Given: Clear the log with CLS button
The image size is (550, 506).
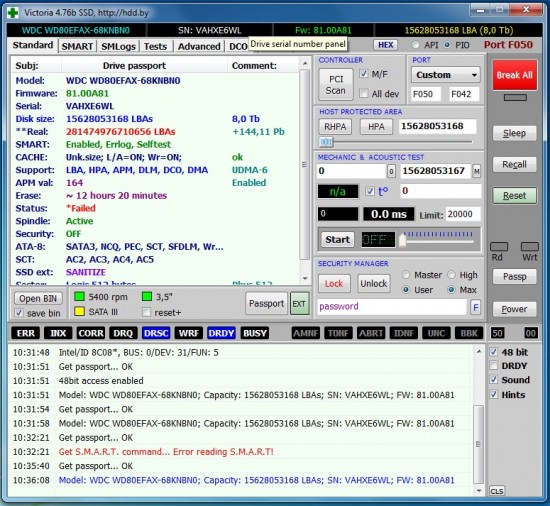Looking at the screenshot, I should [496, 491].
